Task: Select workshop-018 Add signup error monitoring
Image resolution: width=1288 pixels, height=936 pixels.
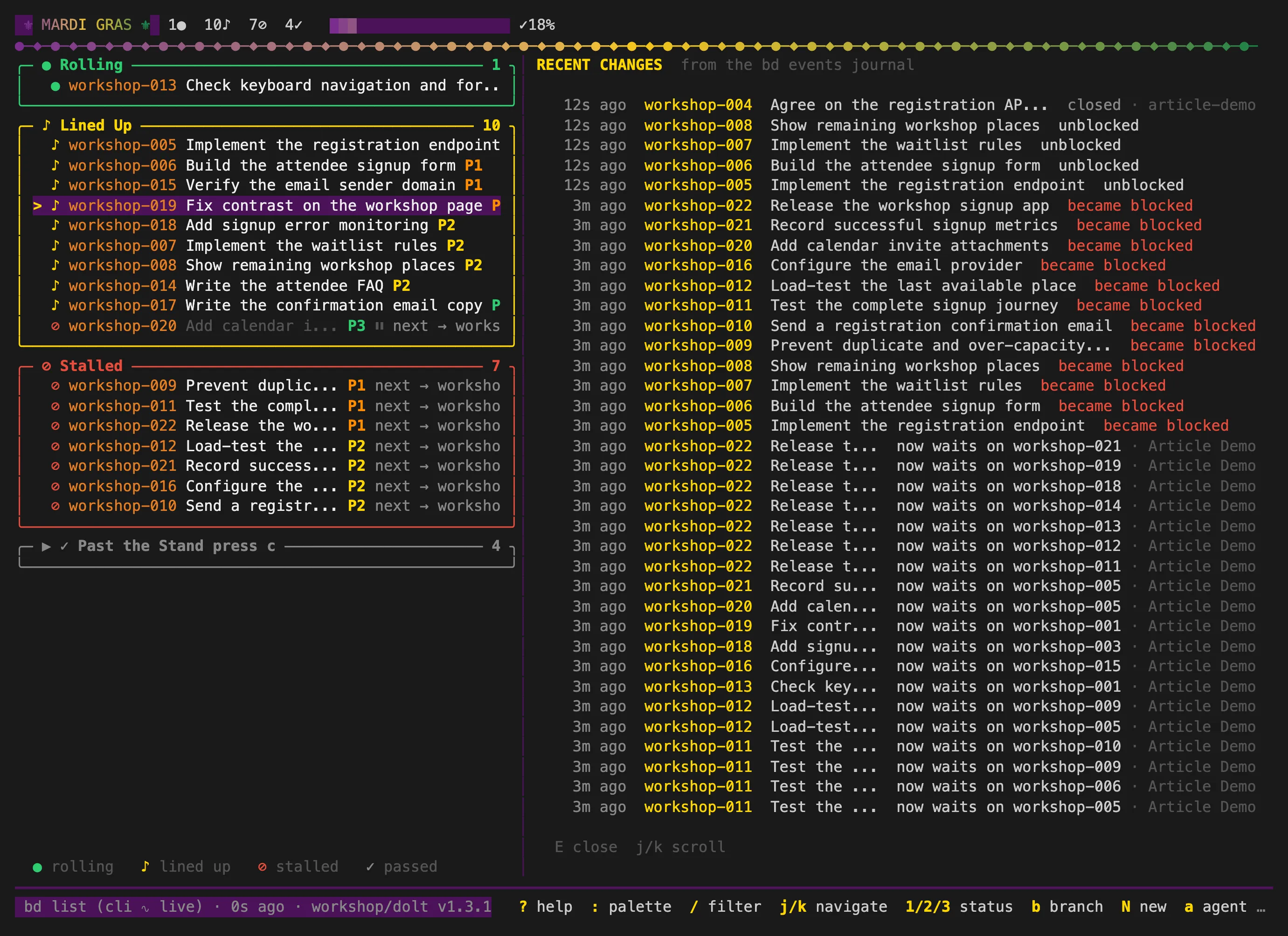Action: (x=267, y=225)
